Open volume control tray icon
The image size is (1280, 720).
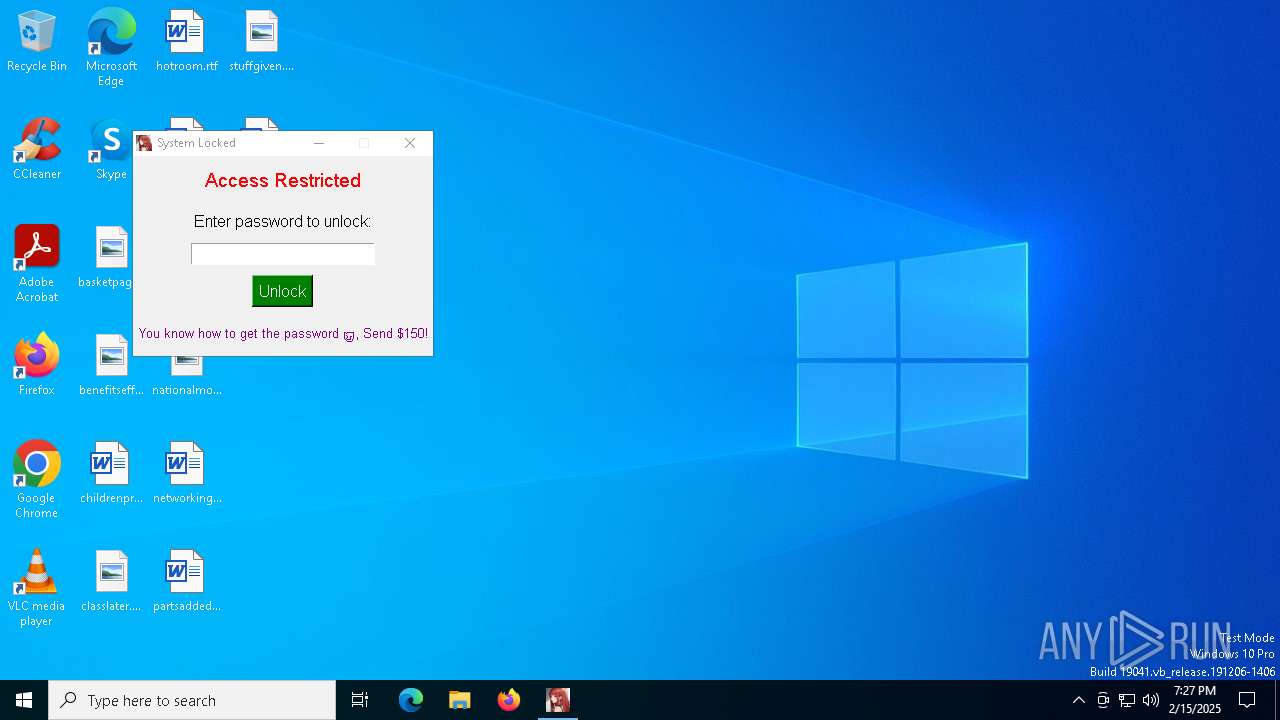click(x=1151, y=700)
